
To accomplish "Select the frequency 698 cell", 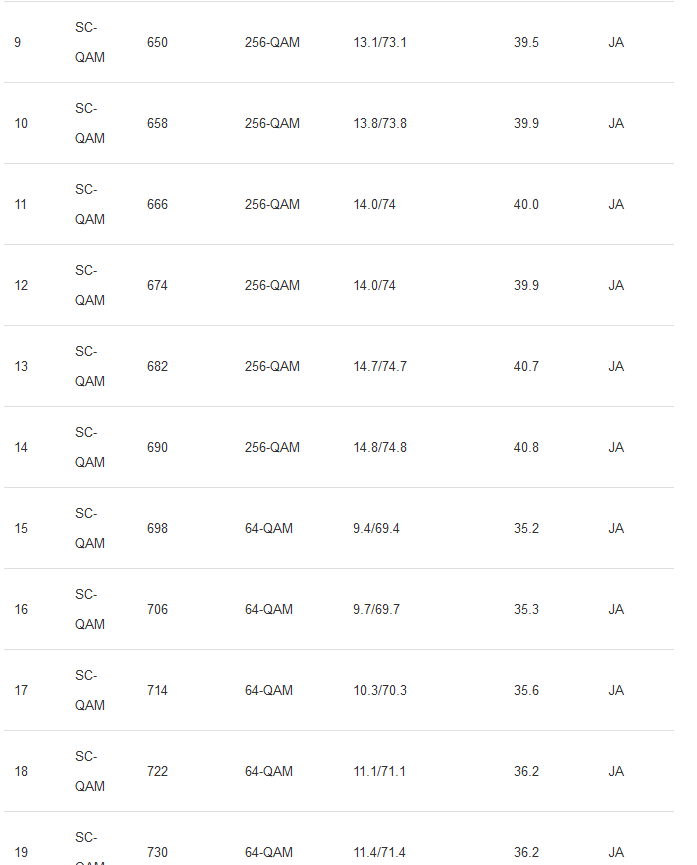I will pos(157,529).
